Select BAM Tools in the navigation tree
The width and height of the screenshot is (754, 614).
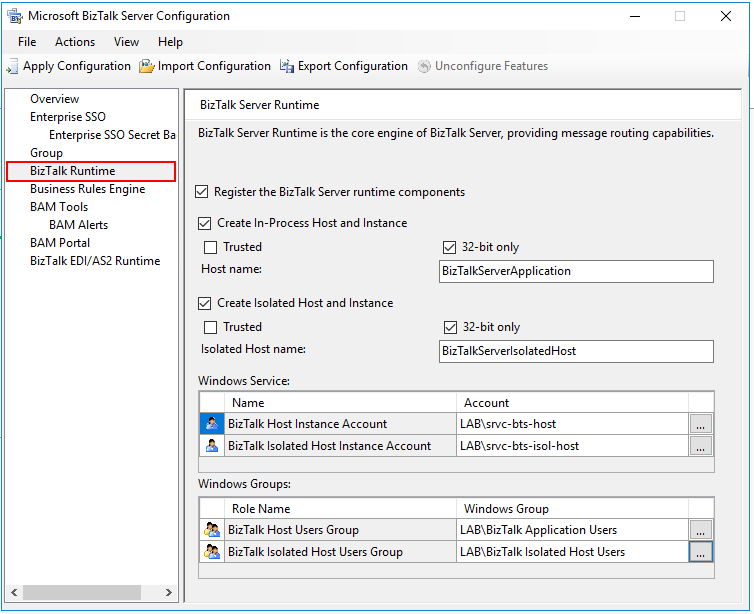point(59,207)
